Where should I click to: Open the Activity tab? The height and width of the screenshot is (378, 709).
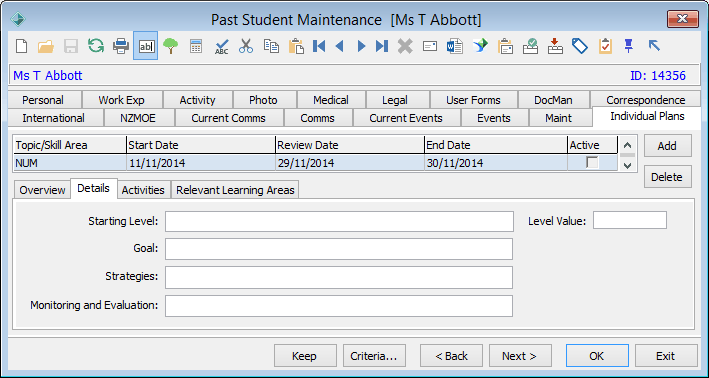pos(197,100)
